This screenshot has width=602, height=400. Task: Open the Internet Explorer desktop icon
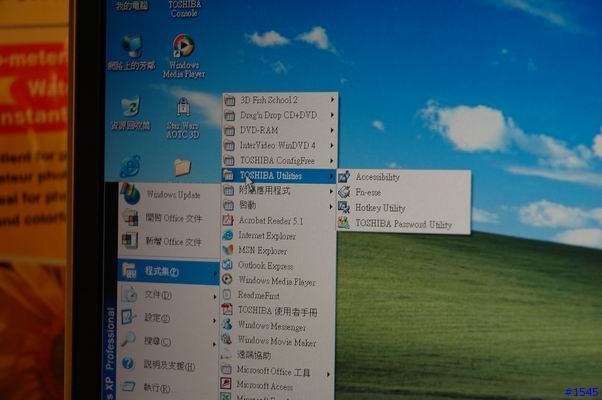coord(131,166)
